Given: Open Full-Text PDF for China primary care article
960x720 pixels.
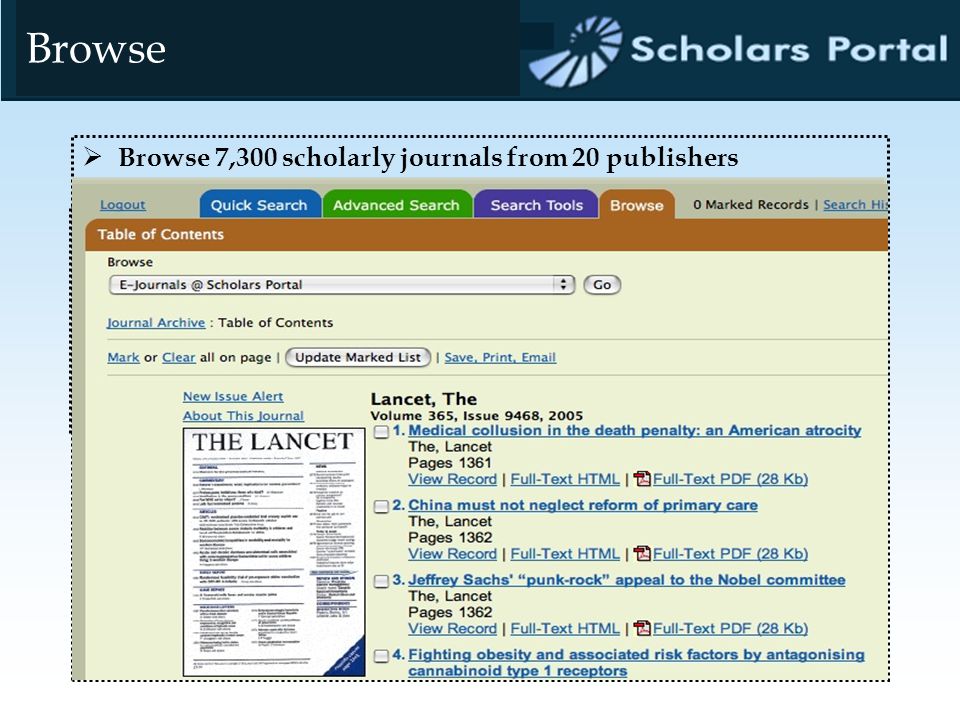Looking at the screenshot, I should (730, 553).
